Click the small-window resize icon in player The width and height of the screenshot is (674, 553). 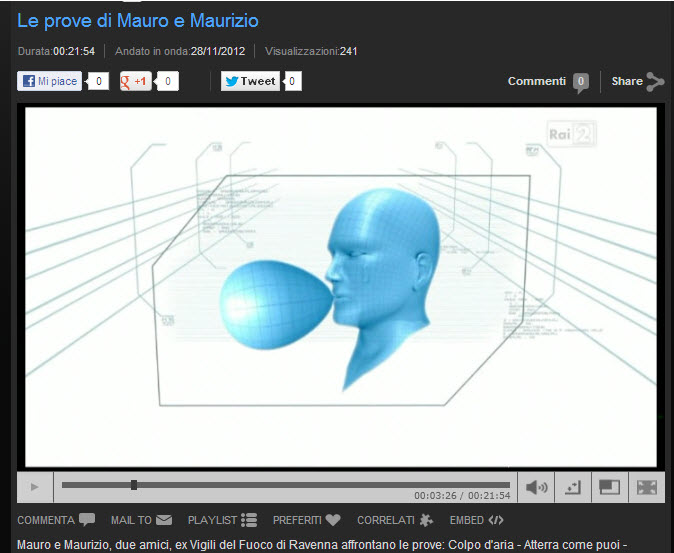[573, 487]
